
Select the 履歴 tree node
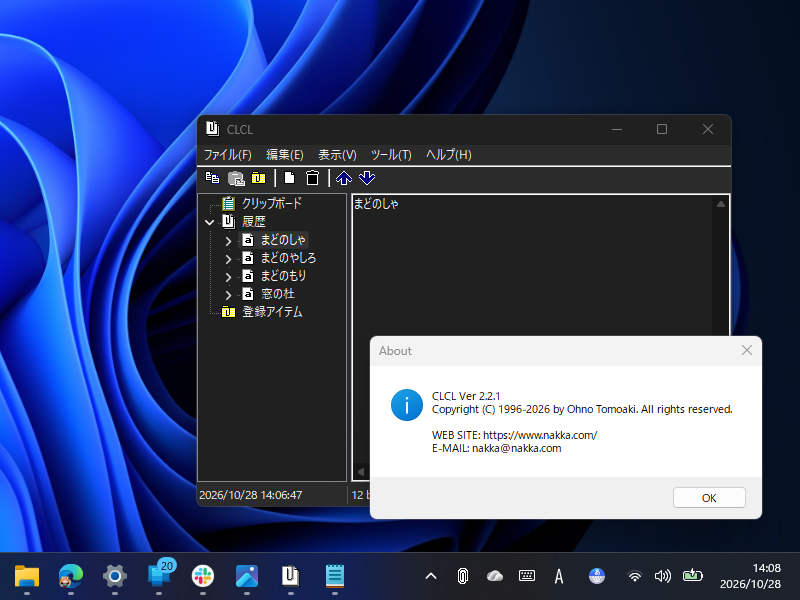tap(254, 221)
